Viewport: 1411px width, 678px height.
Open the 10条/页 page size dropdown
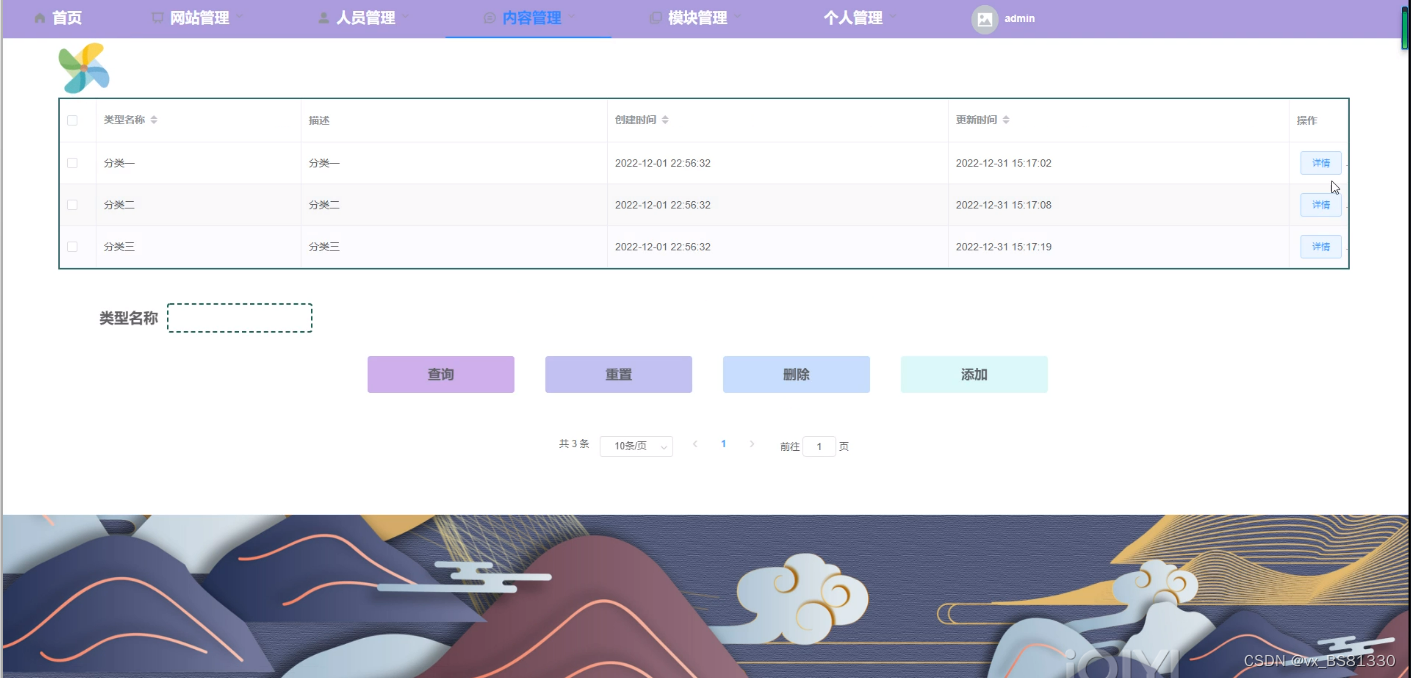(636, 446)
